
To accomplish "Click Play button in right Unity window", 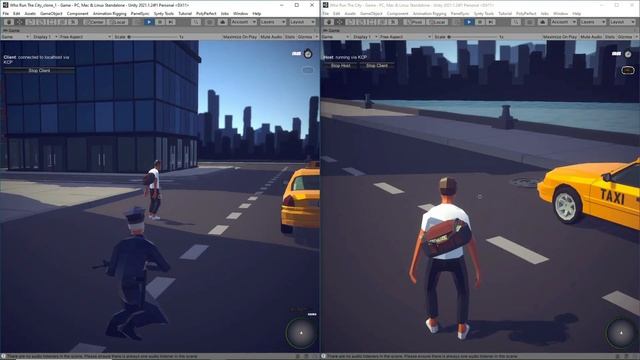I will pyautogui.click(x=469, y=22).
